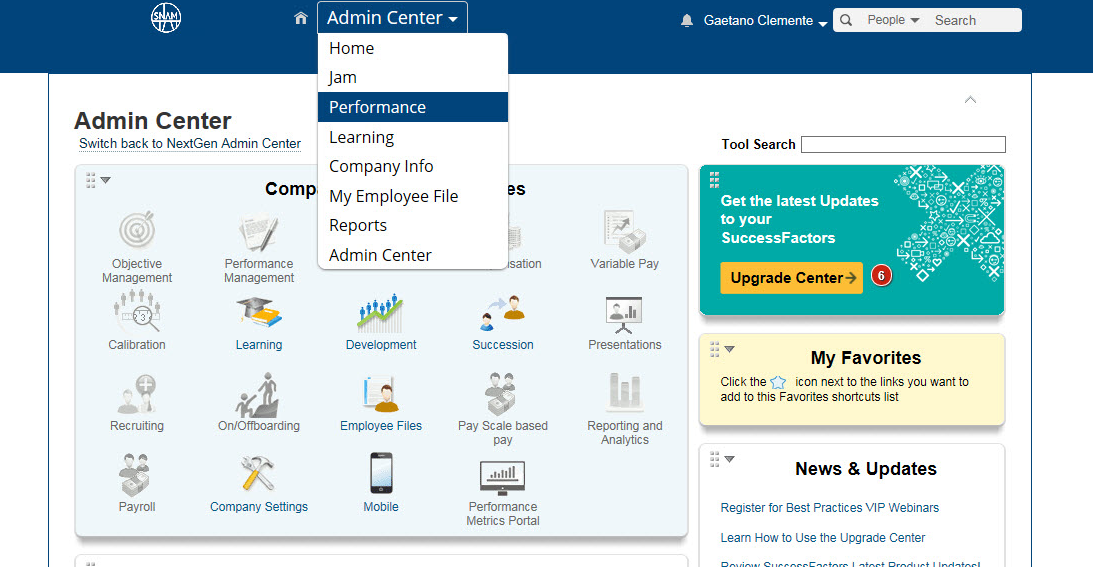The width and height of the screenshot is (1093, 572).
Task: Collapse the header with the up chevron
Action: tap(970, 100)
